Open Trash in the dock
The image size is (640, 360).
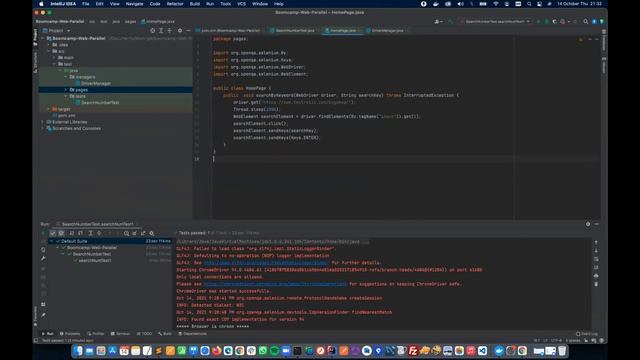(562, 351)
